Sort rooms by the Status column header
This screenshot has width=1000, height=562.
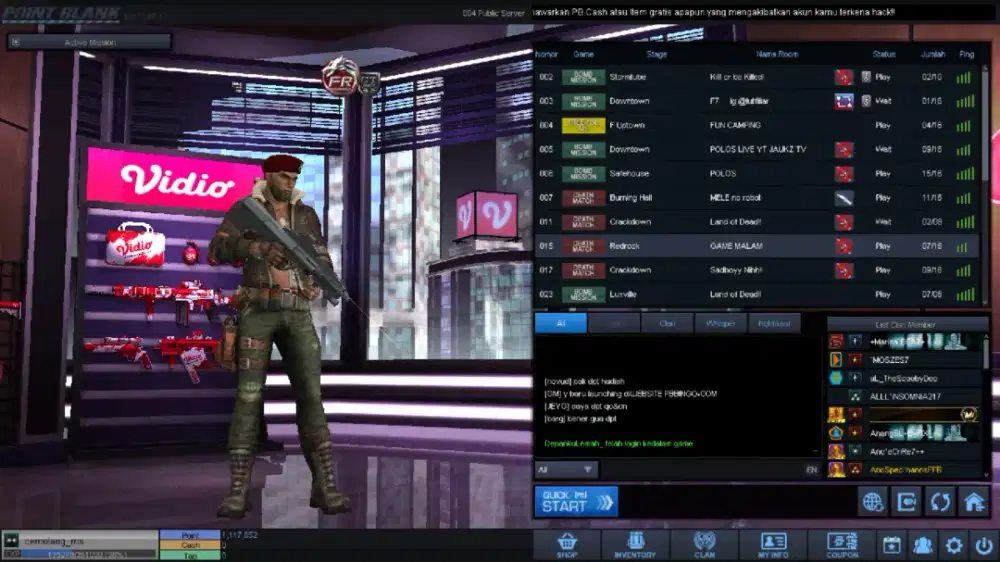click(x=884, y=55)
